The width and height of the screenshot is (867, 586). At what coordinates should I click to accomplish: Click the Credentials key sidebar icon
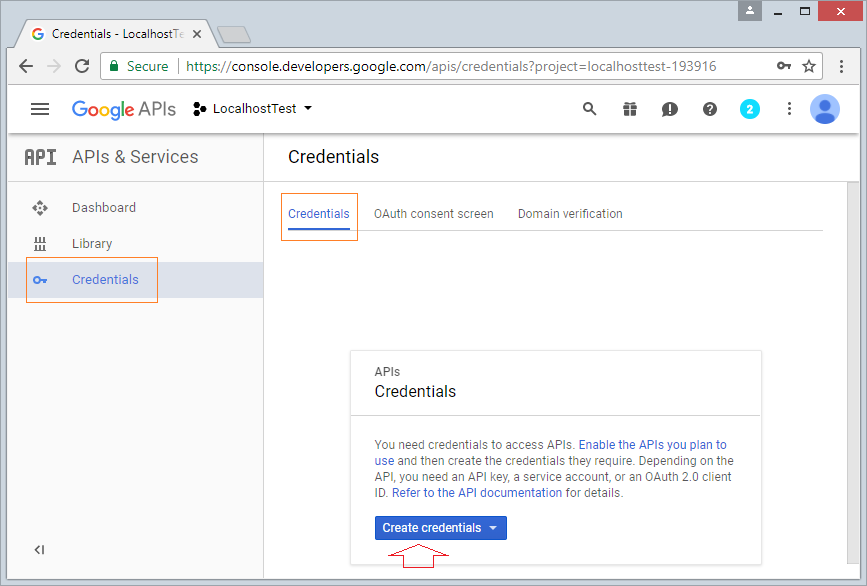[x=40, y=280]
